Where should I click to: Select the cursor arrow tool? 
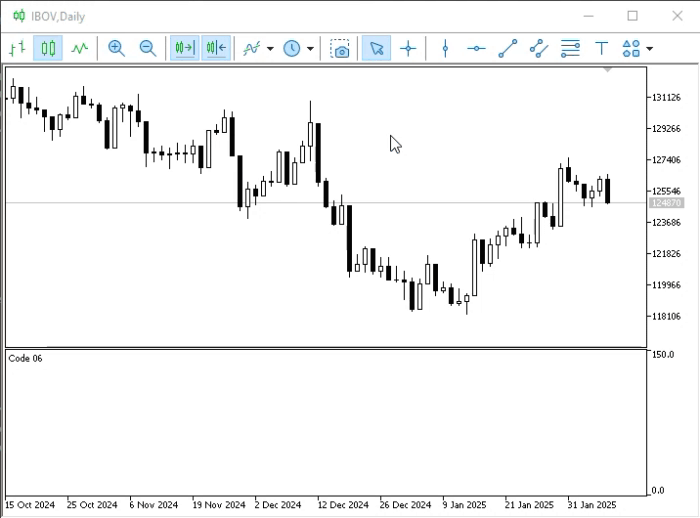376,48
